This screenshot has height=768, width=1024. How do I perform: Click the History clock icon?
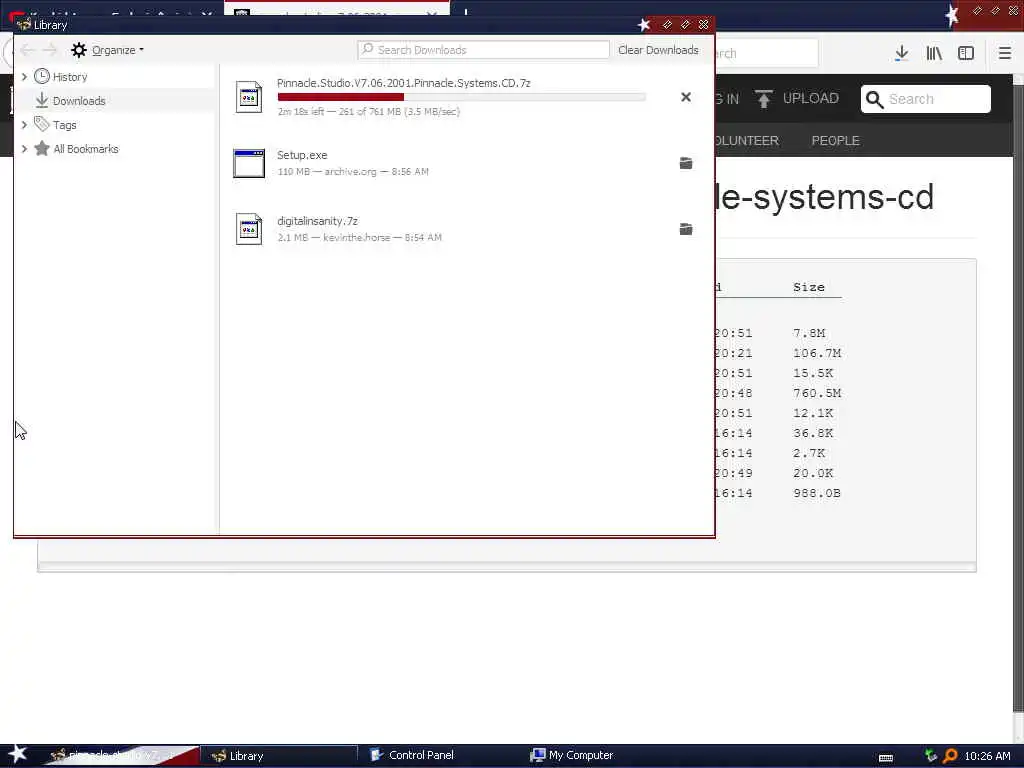pyautogui.click(x=42, y=76)
